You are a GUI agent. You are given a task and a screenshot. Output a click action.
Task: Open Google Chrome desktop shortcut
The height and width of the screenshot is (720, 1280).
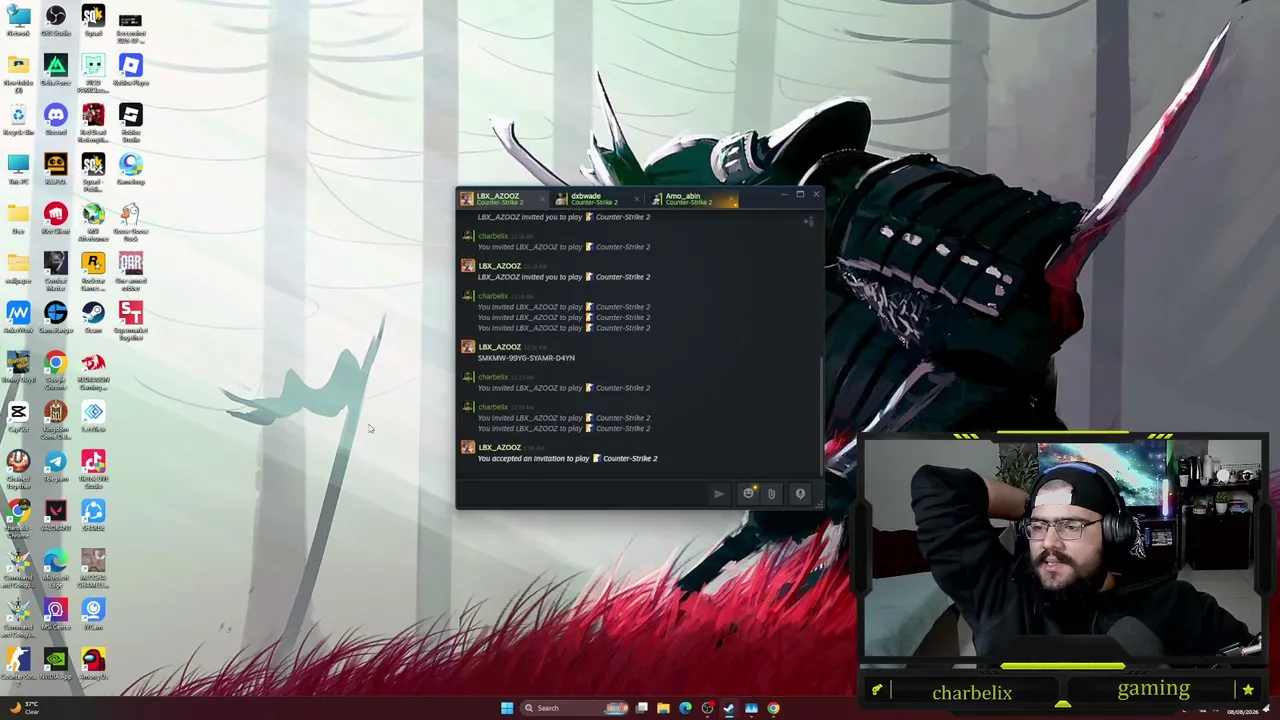coord(55,370)
